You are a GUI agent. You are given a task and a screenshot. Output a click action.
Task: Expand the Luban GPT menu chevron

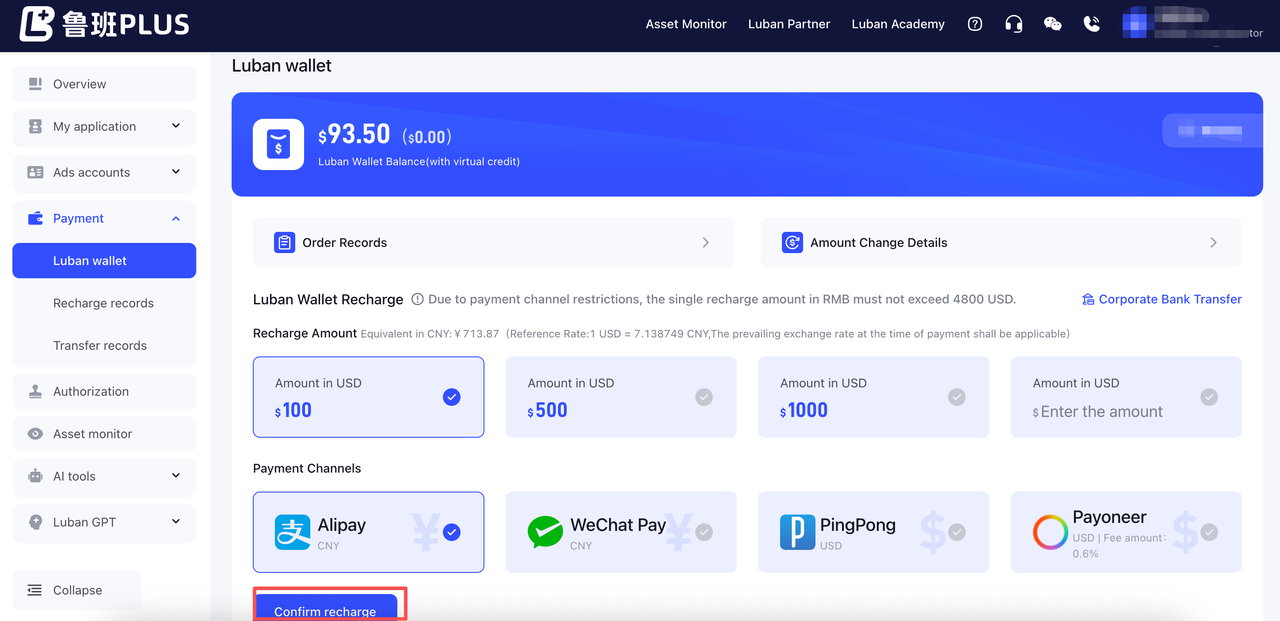click(x=176, y=522)
